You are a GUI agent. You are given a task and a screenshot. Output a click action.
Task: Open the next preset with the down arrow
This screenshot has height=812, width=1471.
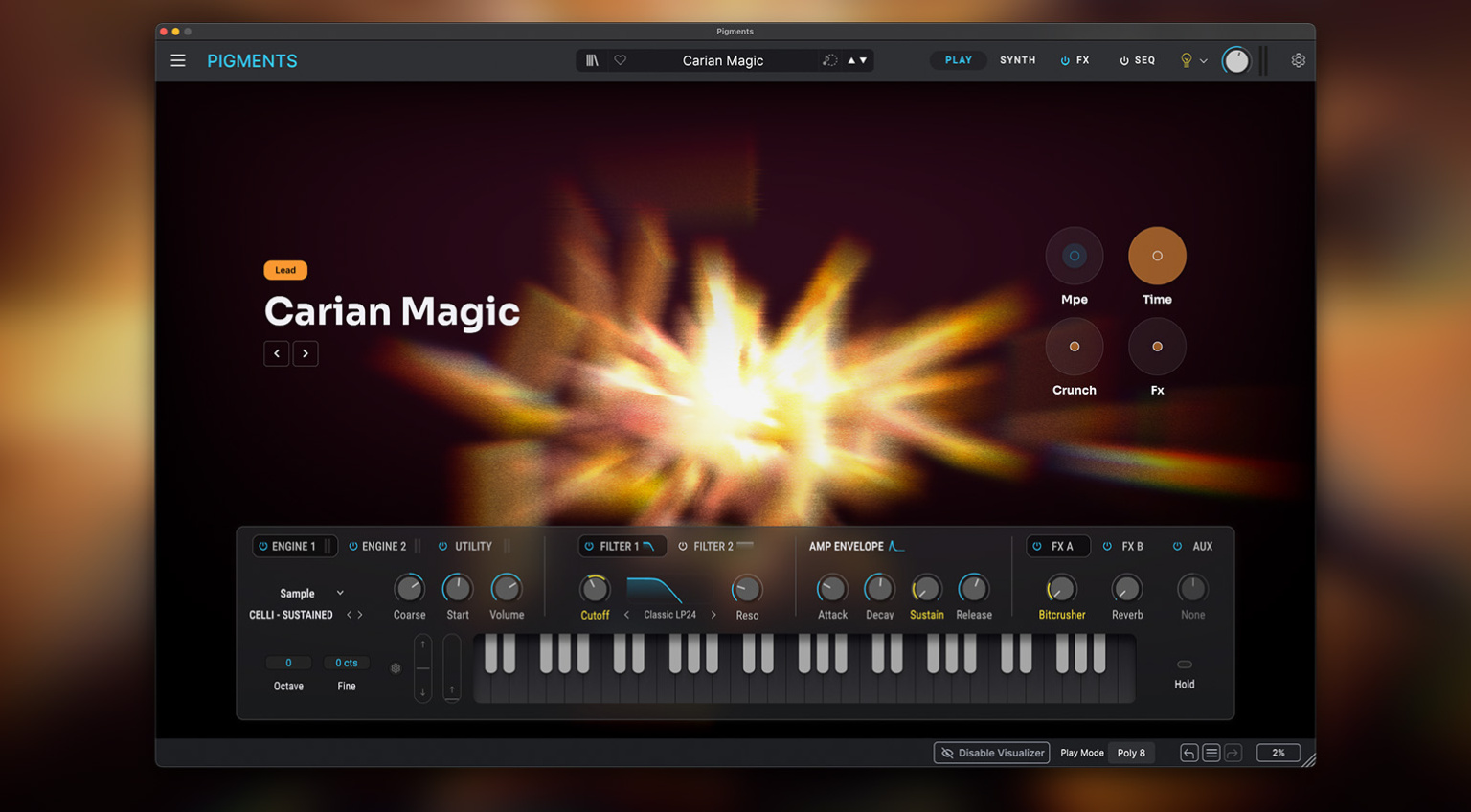coord(864,59)
